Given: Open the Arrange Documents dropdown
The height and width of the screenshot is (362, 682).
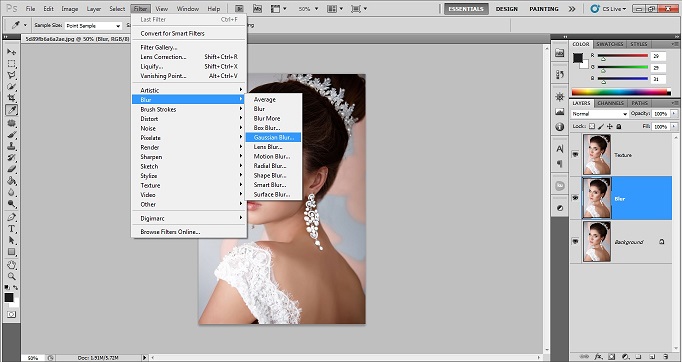Looking at the screenshot, I should (334, 9).
